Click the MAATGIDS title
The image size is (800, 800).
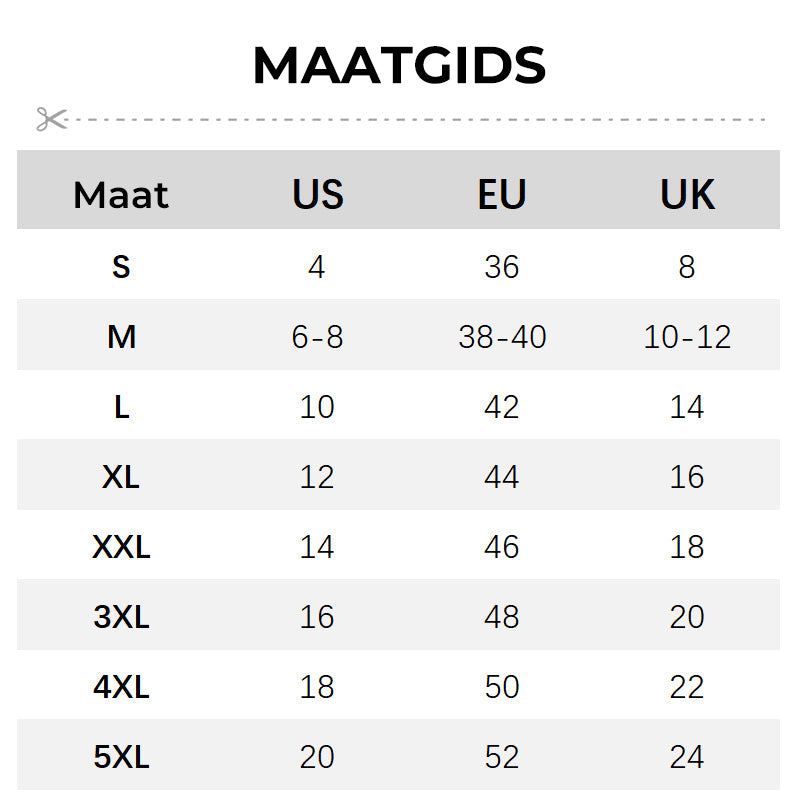(x=399, y=65)
